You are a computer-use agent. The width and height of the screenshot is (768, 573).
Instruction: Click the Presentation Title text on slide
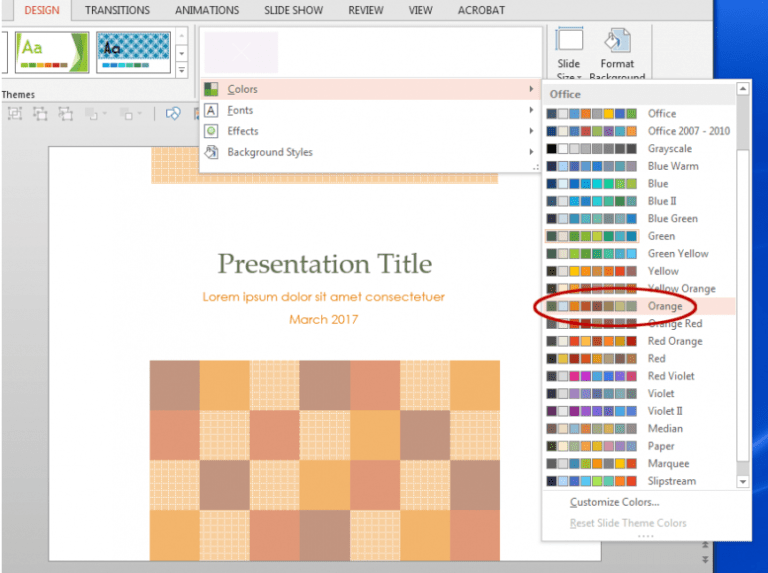click(x=325, y=264)
